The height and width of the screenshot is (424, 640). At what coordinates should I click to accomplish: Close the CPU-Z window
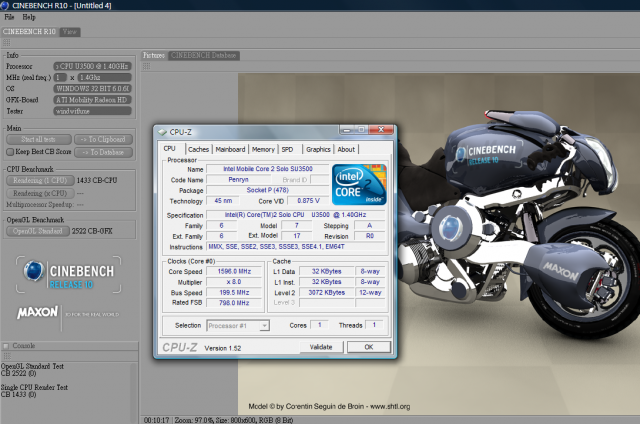click(381, 130)
